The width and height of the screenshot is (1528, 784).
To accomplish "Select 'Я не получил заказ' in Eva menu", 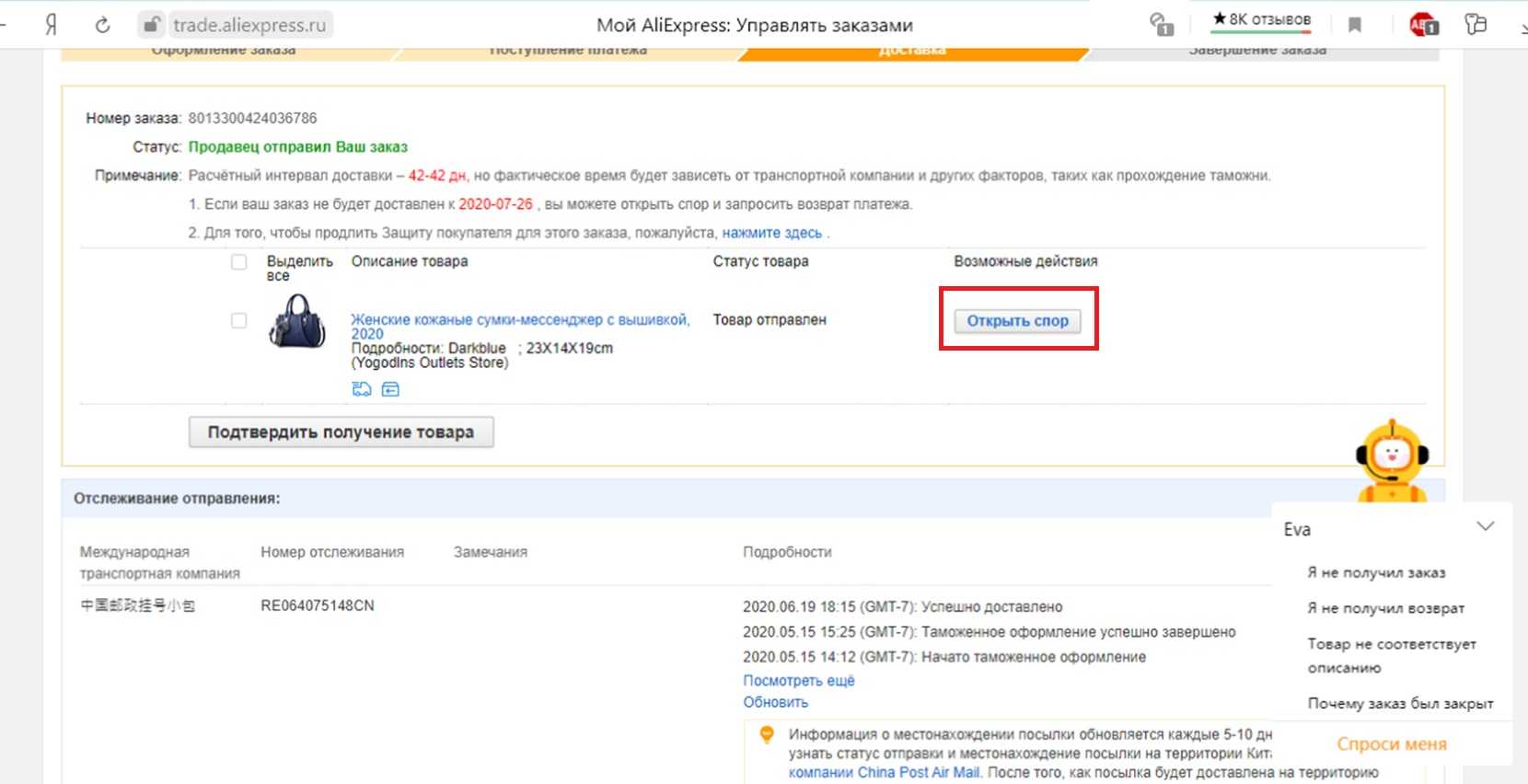I will 1376,572.
